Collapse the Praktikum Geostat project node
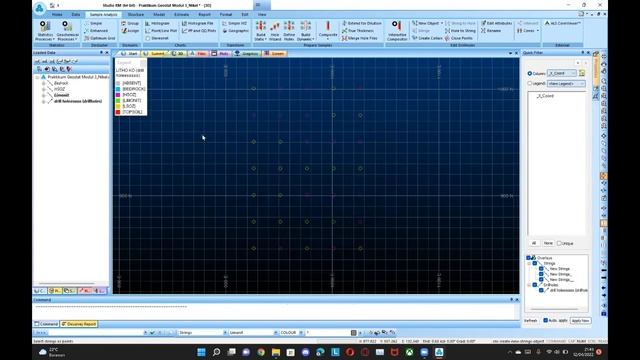The image size is (640, 360). (x=37, y=77)
